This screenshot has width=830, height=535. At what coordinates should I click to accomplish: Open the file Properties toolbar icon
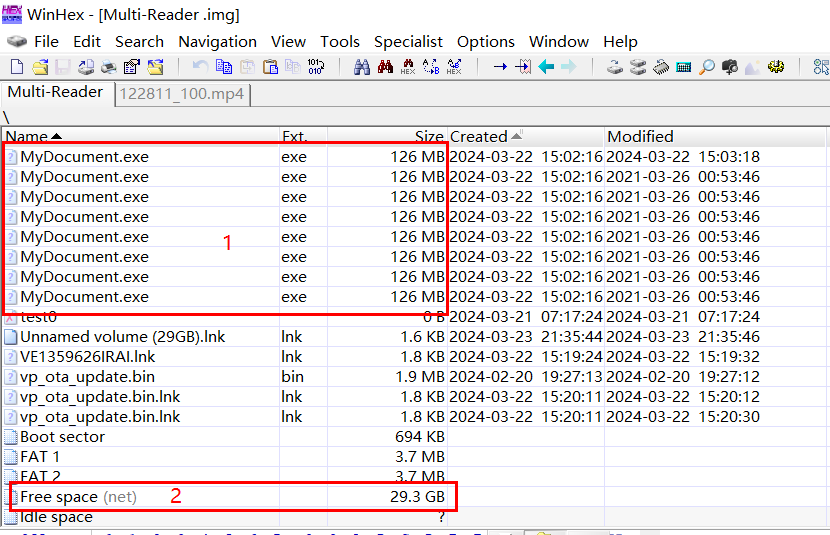tap(131, 67)
